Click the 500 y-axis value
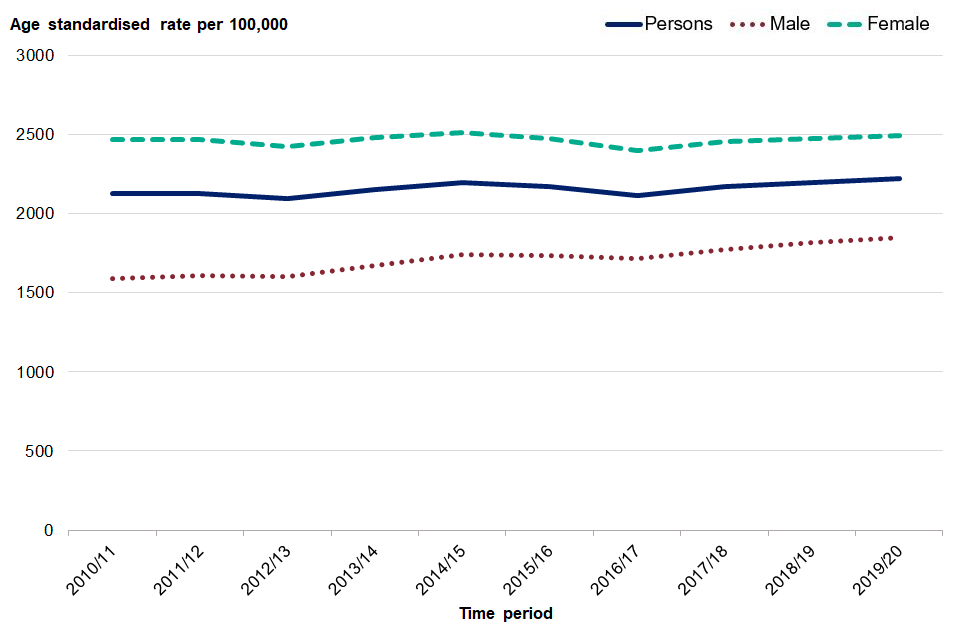The image size is (960, 640). (40, 451)
